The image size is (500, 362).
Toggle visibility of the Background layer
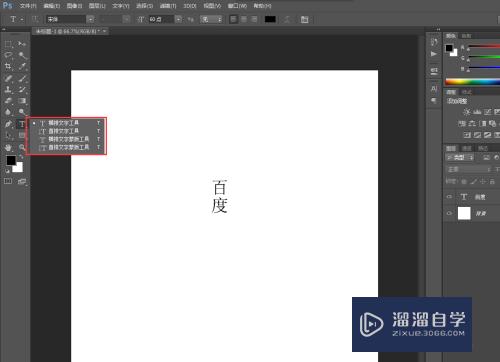point(449,213)
